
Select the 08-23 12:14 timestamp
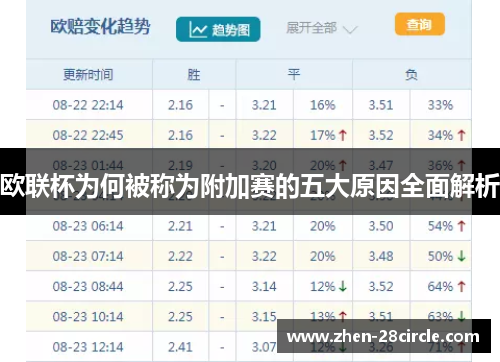pos(88,347)
